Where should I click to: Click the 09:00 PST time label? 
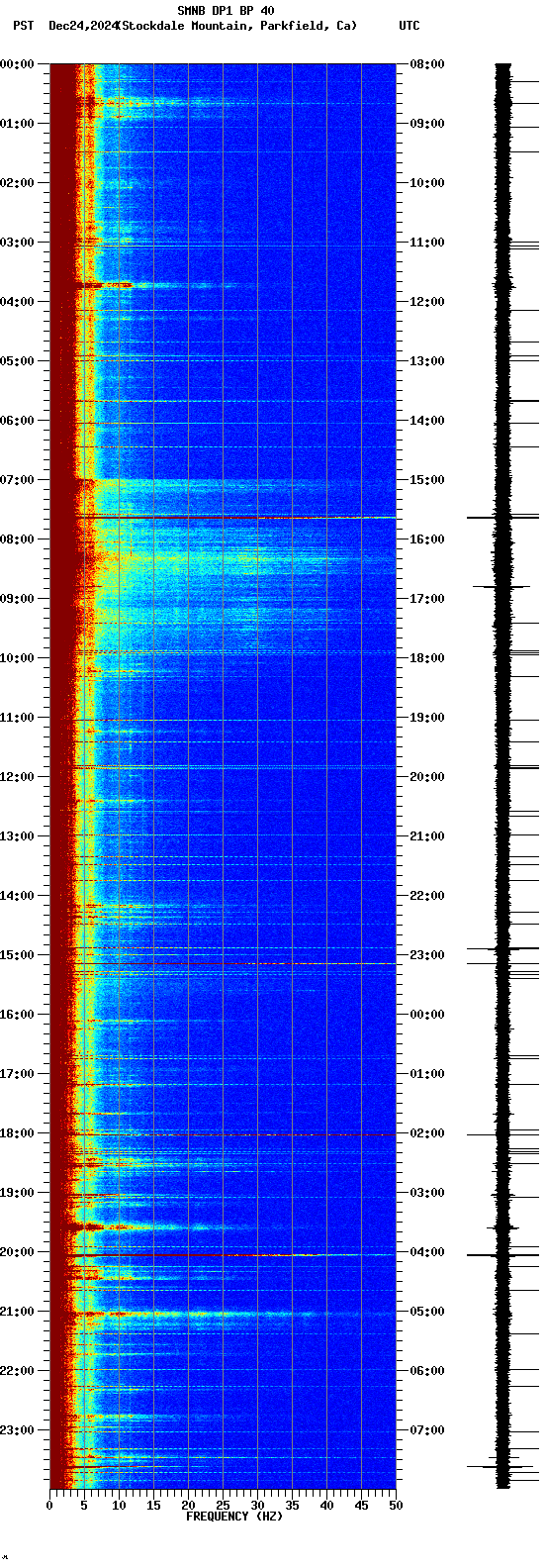(18, 599)
